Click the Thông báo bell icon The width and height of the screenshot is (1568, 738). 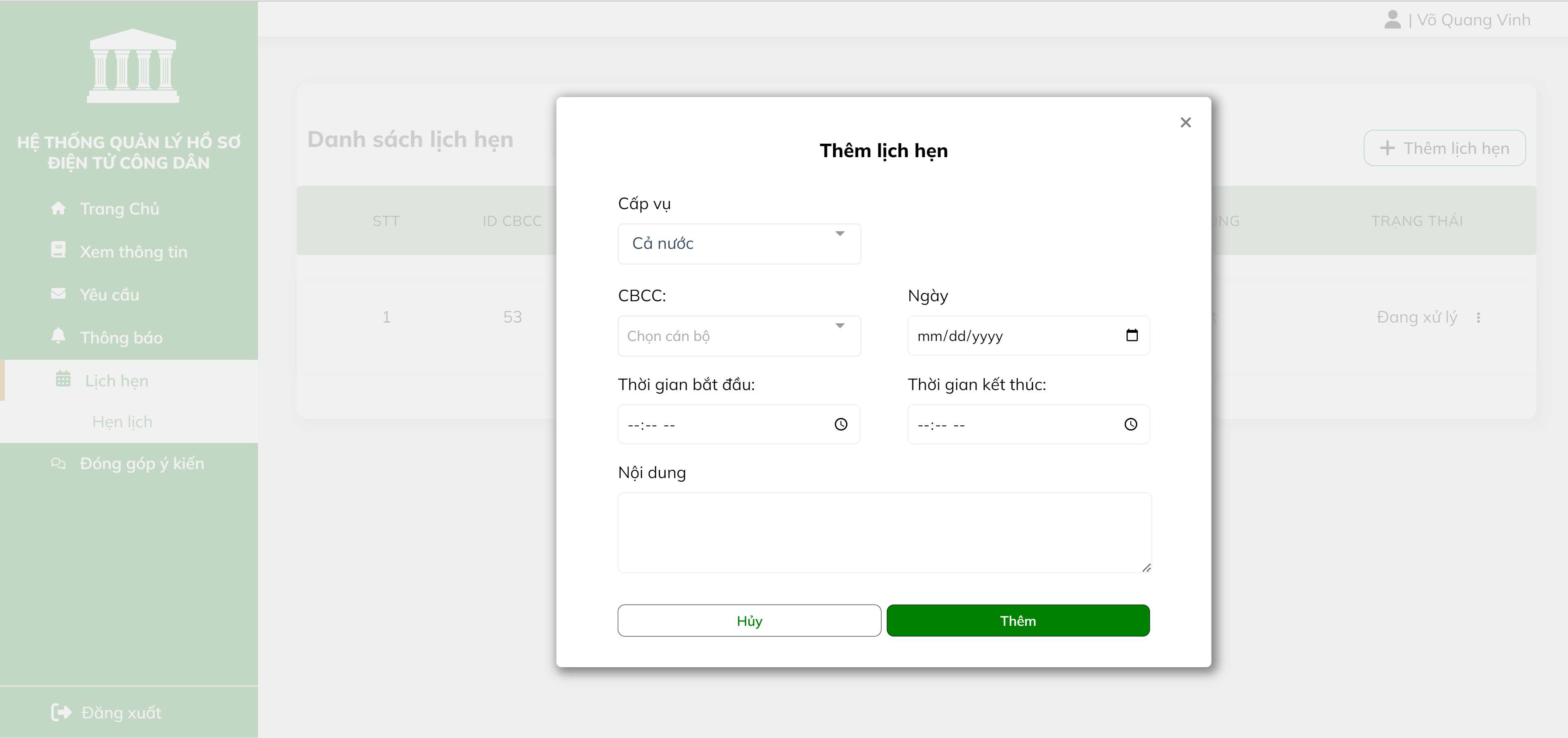59,336
